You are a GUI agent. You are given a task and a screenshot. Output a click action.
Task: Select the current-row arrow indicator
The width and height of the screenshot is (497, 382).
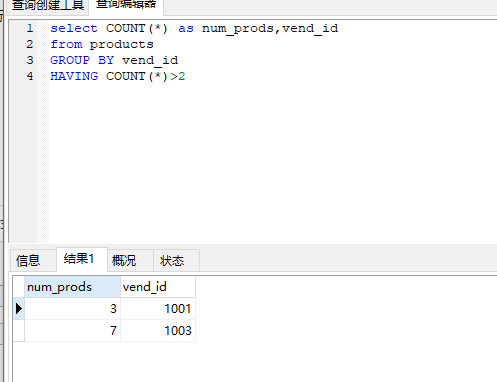19,309
